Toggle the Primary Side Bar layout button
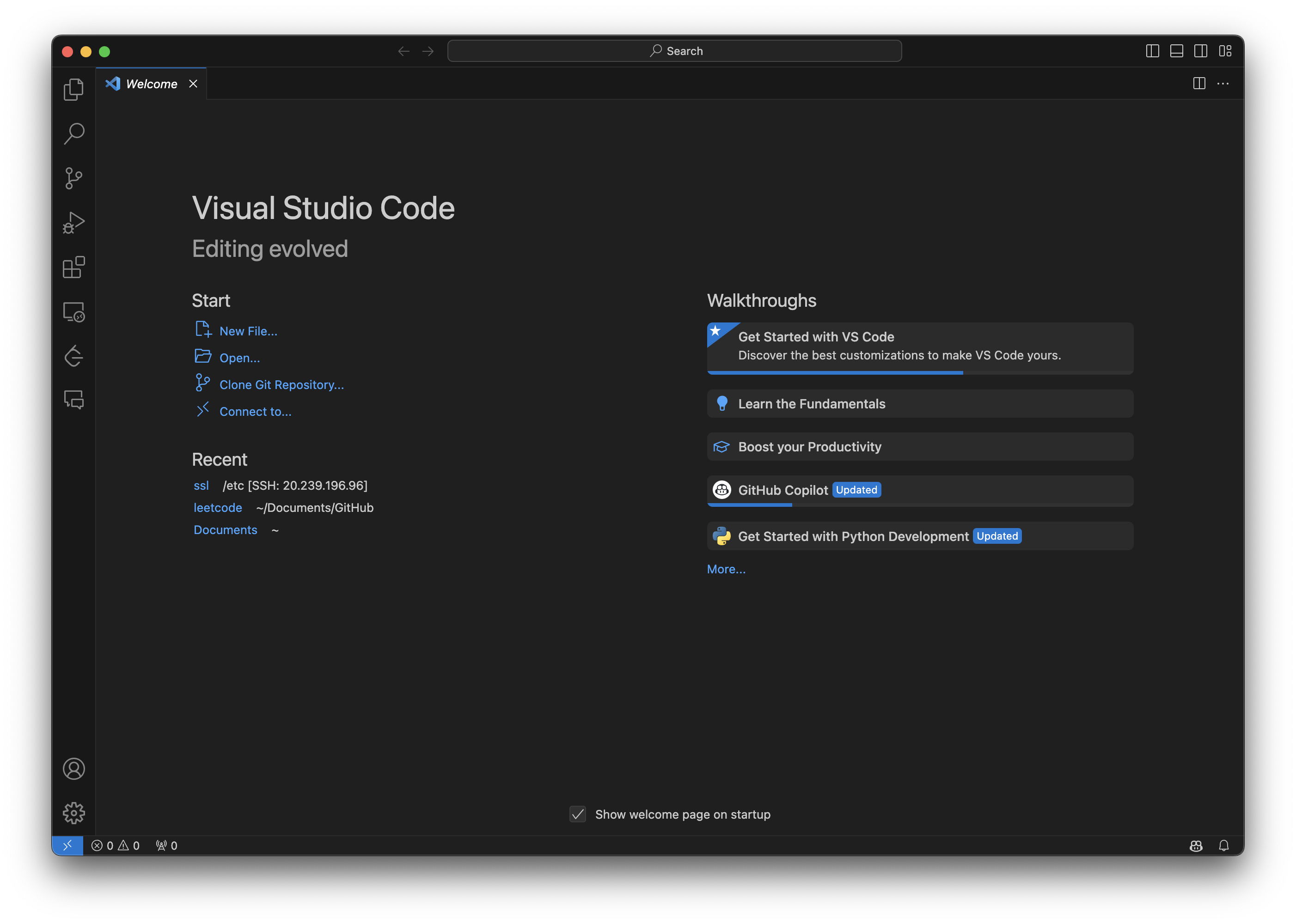Image resolution: width=1296 pixels, height=924 pixels. 1152,51
